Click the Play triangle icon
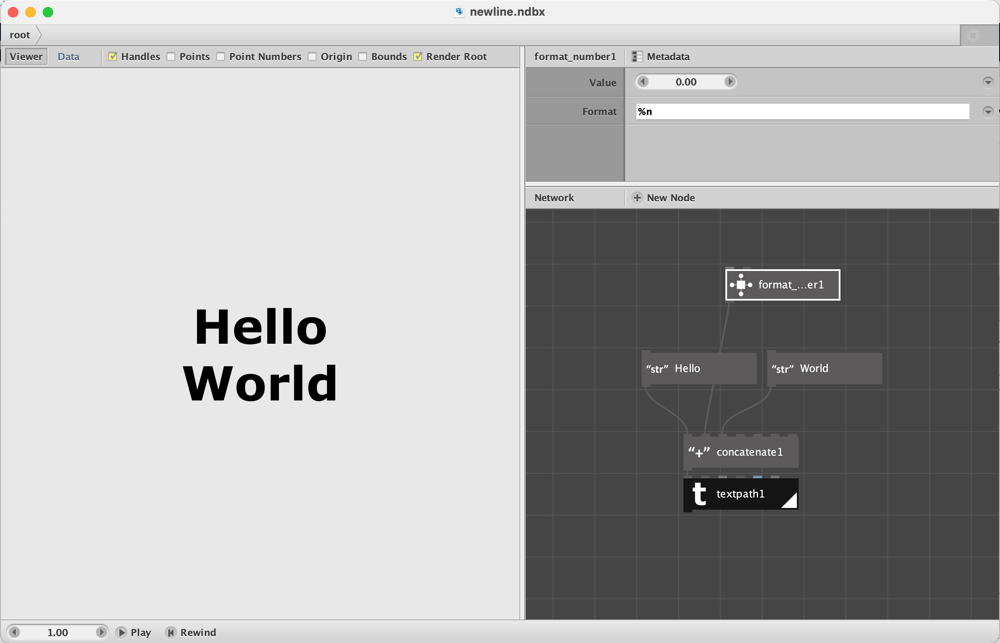 coord(121,632)
